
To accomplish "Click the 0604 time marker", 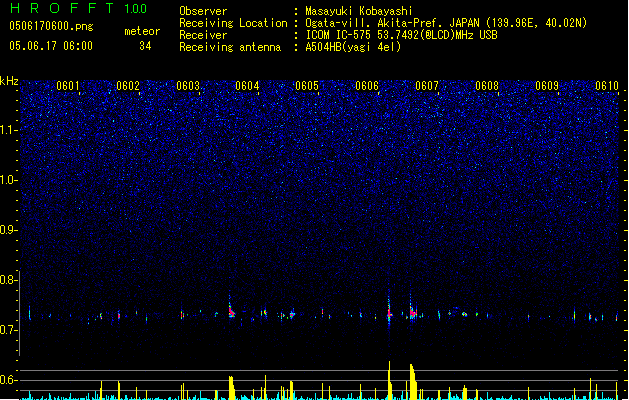I will coord(247,86).
